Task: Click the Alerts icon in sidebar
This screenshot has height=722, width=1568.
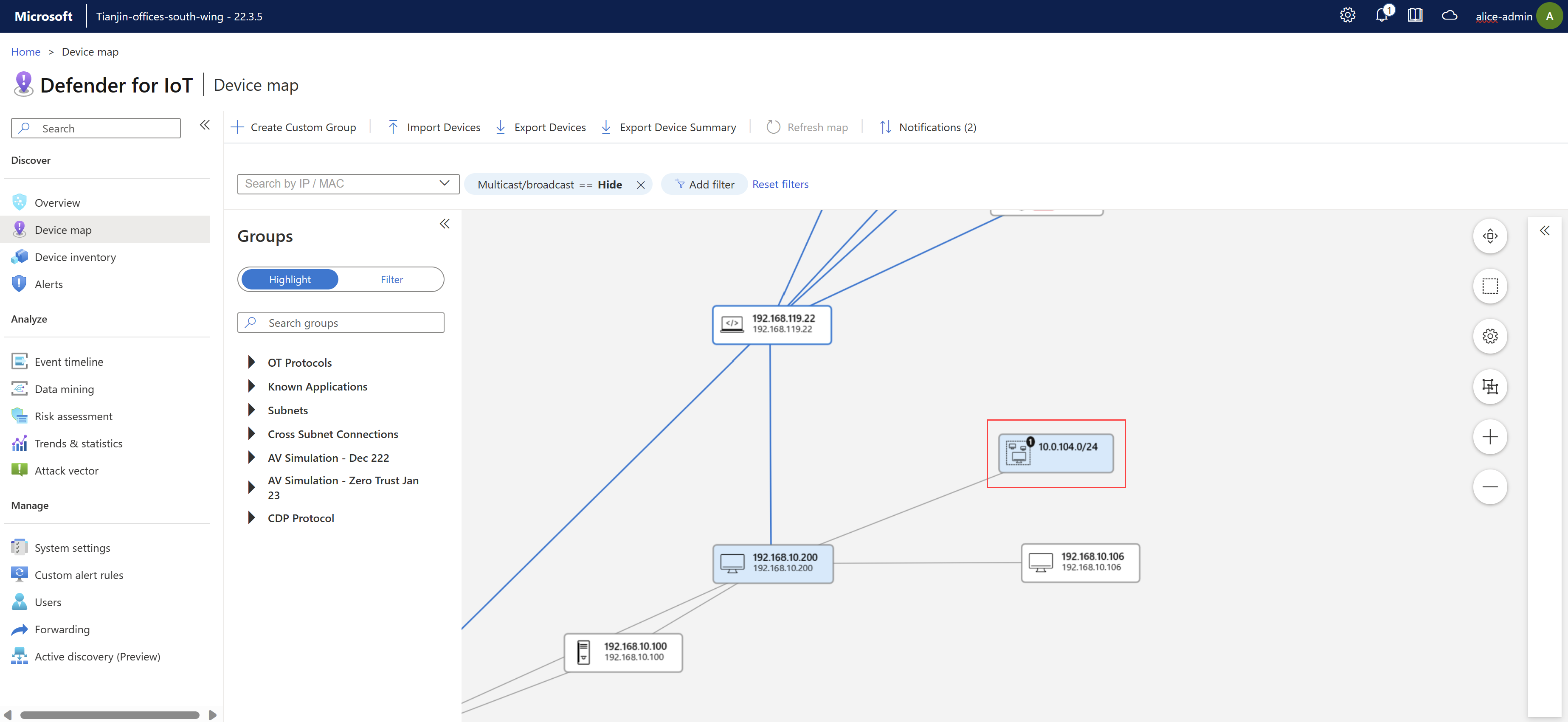Action: [19, 283]
